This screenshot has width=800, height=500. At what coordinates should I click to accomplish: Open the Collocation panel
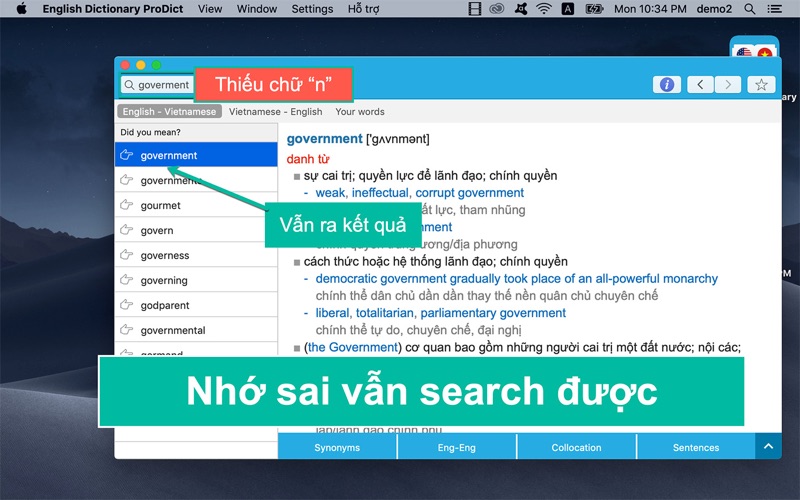[x=577, y=447]
